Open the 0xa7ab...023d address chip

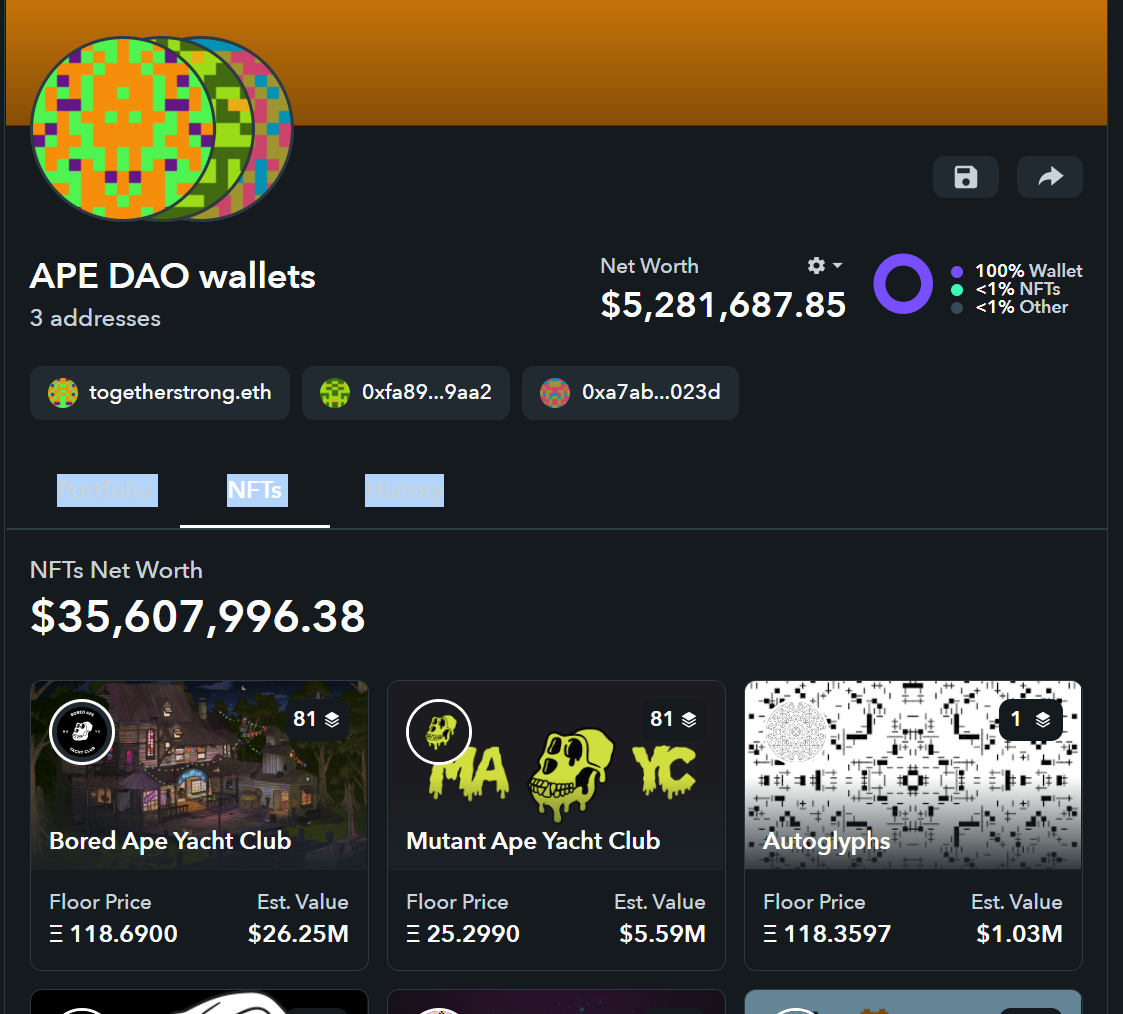coord(630,393)
